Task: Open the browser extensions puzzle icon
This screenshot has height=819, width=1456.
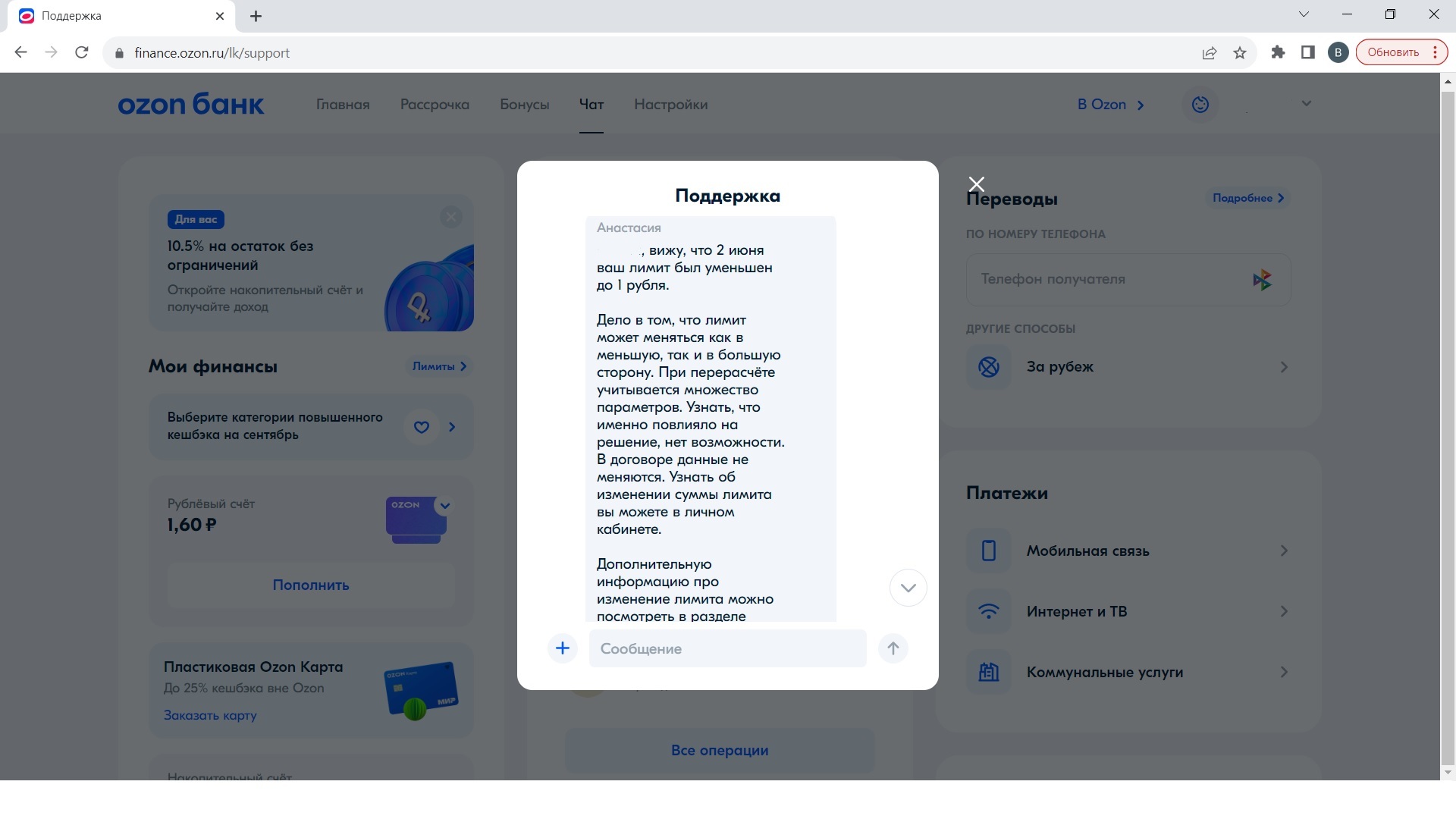Action: point(1279,52)
